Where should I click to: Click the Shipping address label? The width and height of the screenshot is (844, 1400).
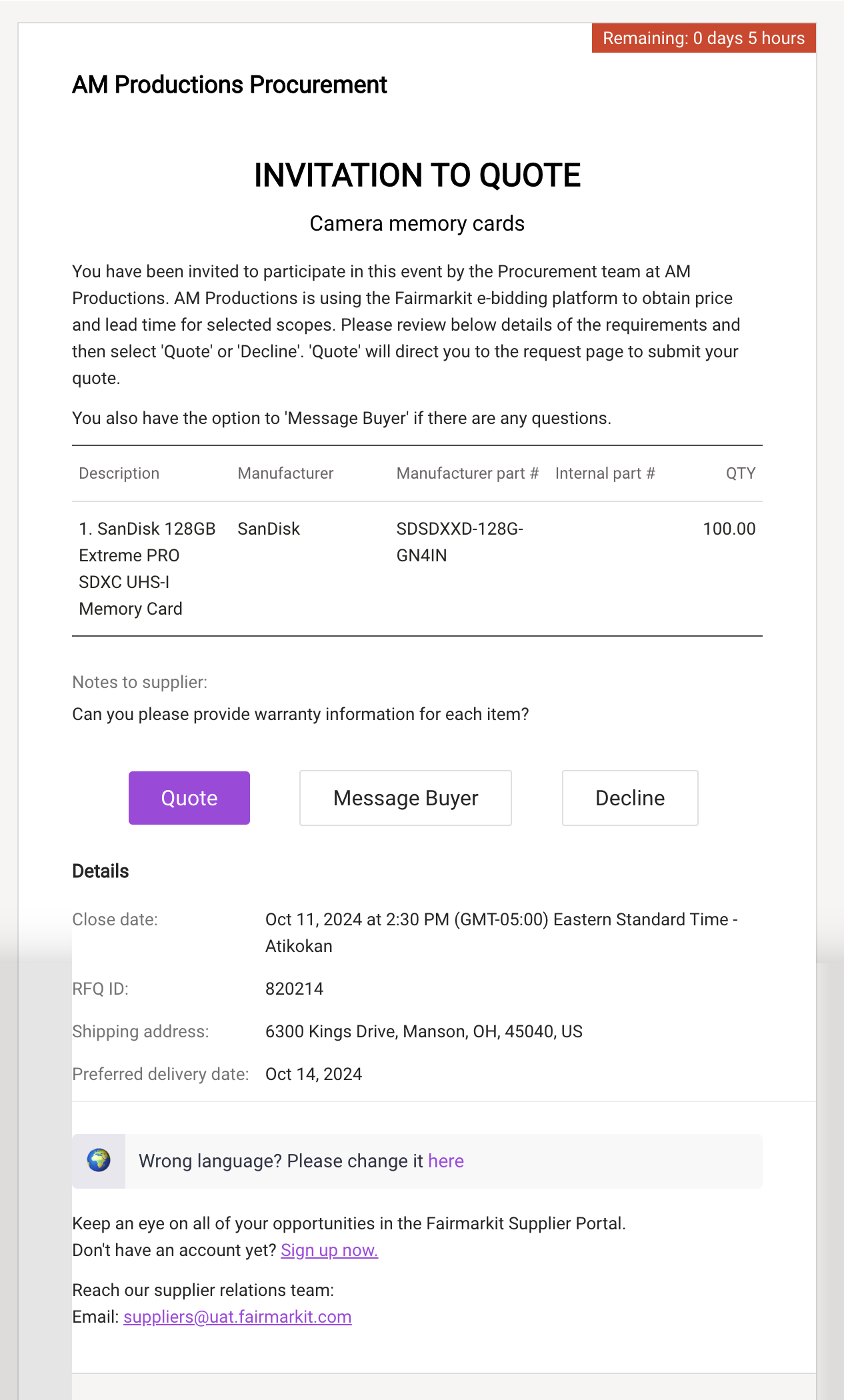coord(141,1031)
